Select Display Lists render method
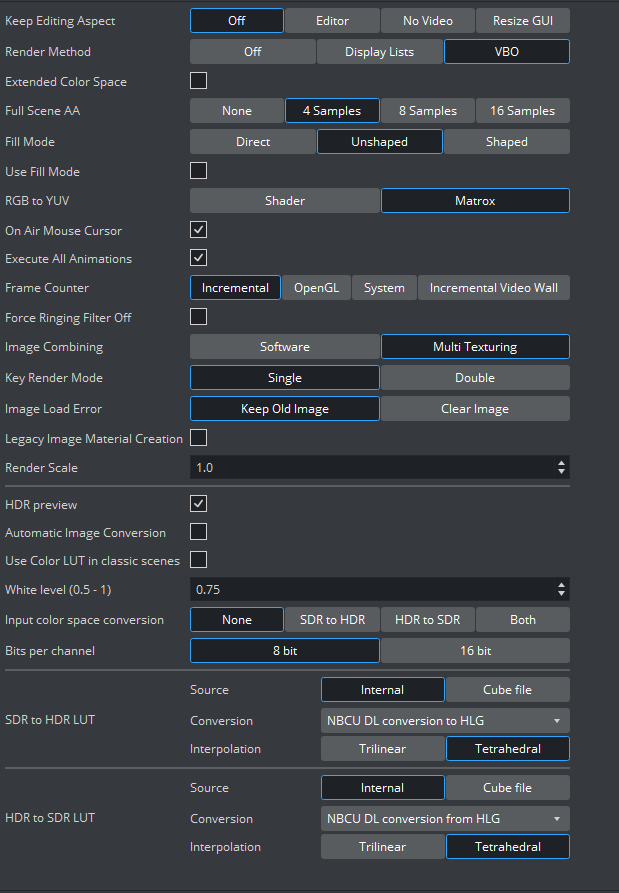Viewport: 619px width, 893px height. tap(379, 52)
